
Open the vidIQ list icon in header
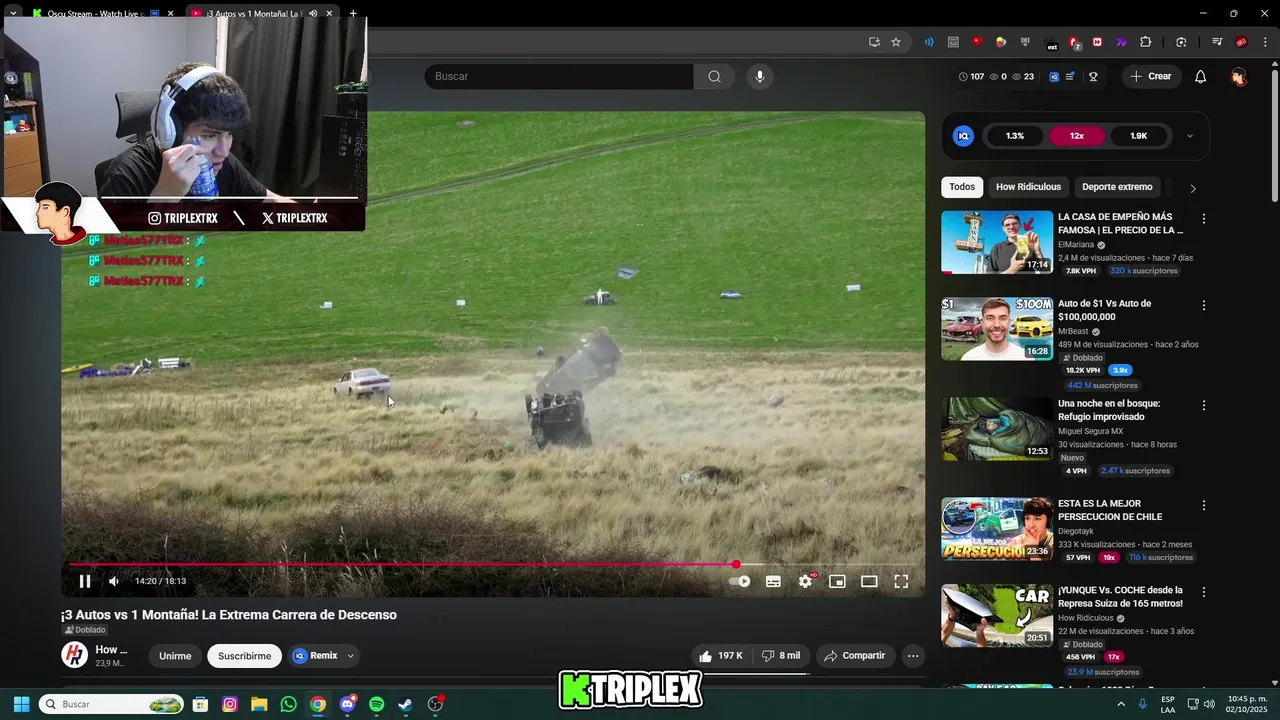coord(1071,77)
